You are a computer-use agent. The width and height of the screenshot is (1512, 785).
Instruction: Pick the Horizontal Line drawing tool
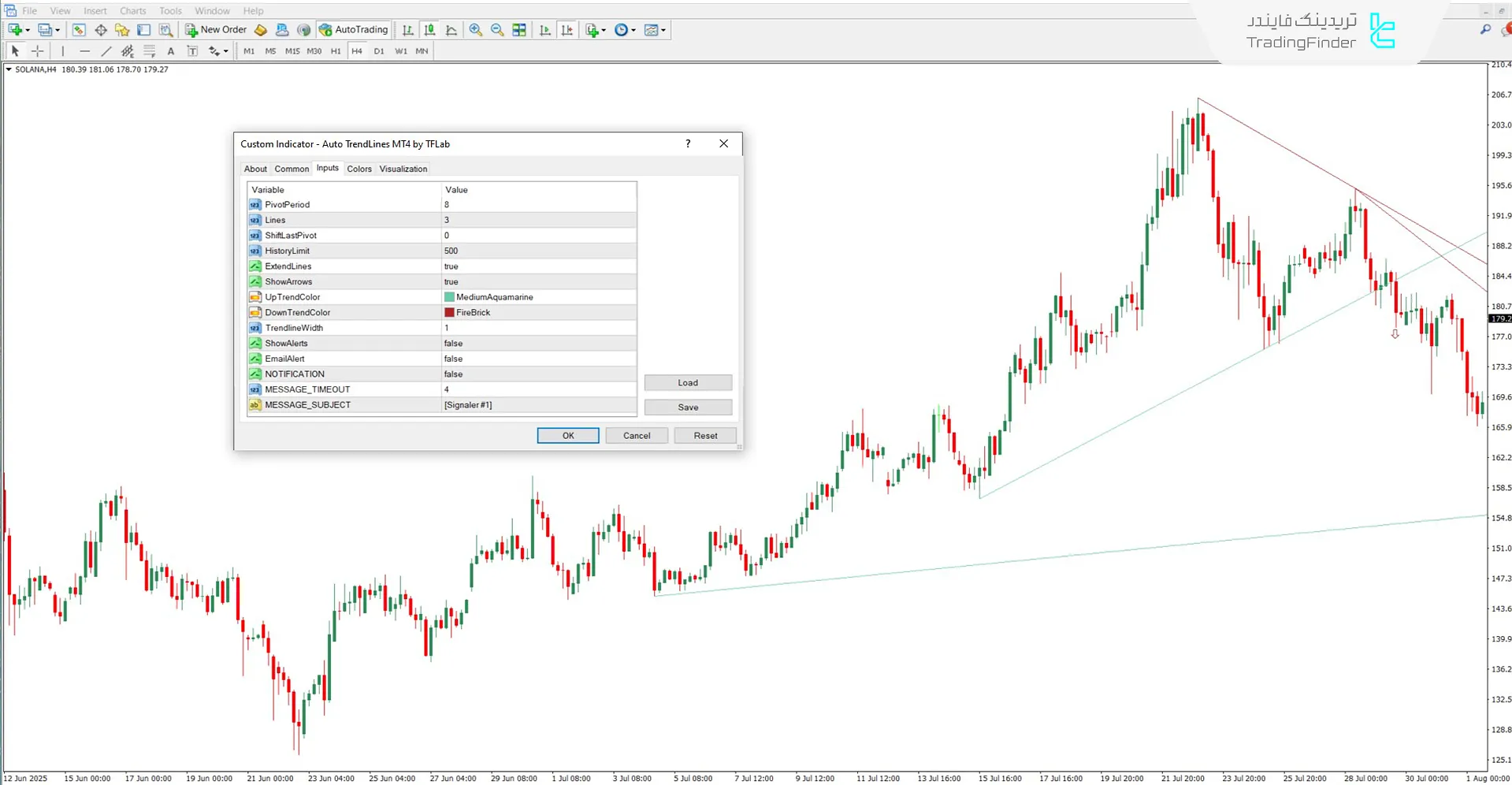[x=84, y=51]
